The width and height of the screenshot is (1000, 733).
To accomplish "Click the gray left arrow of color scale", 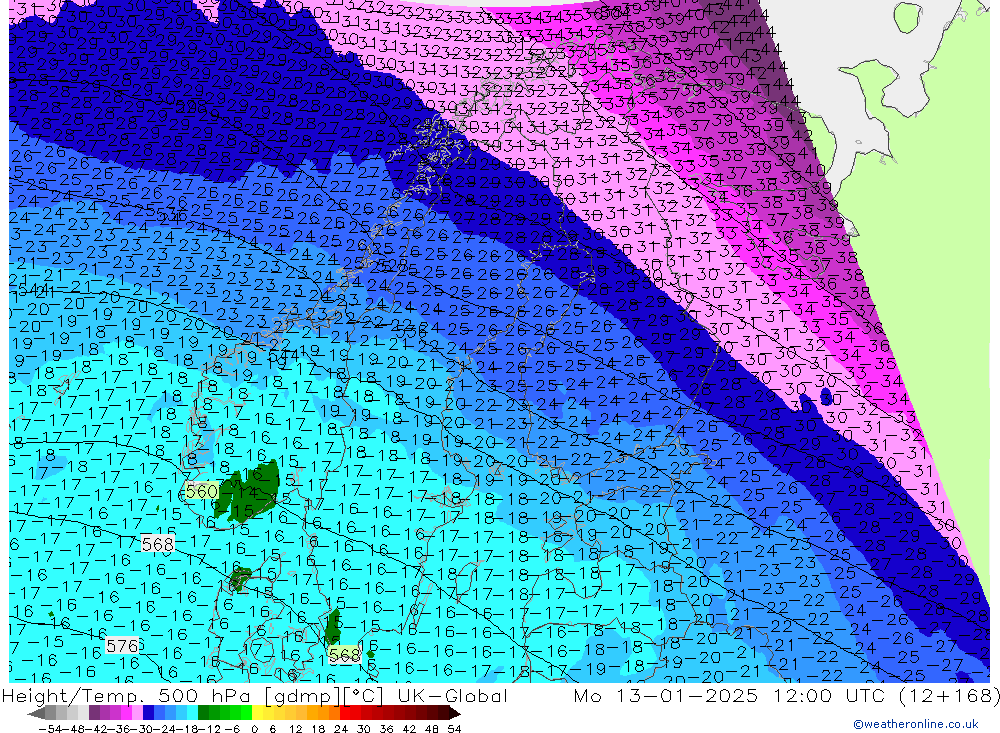I will point(36,712).
